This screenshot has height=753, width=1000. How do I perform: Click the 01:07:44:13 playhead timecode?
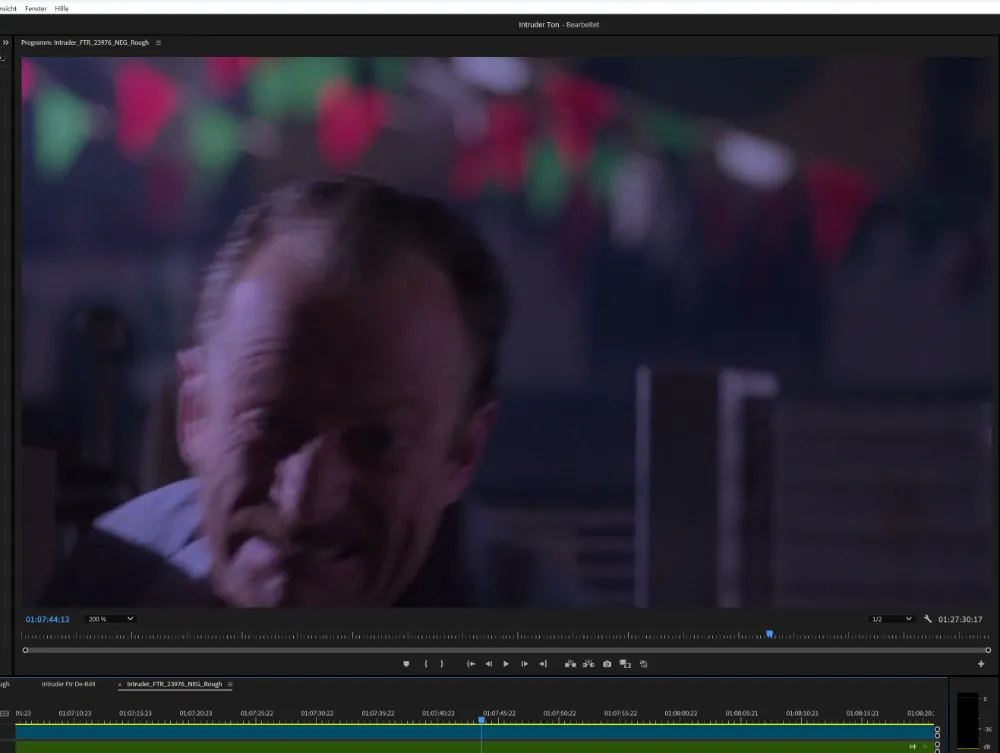point(47,619)
